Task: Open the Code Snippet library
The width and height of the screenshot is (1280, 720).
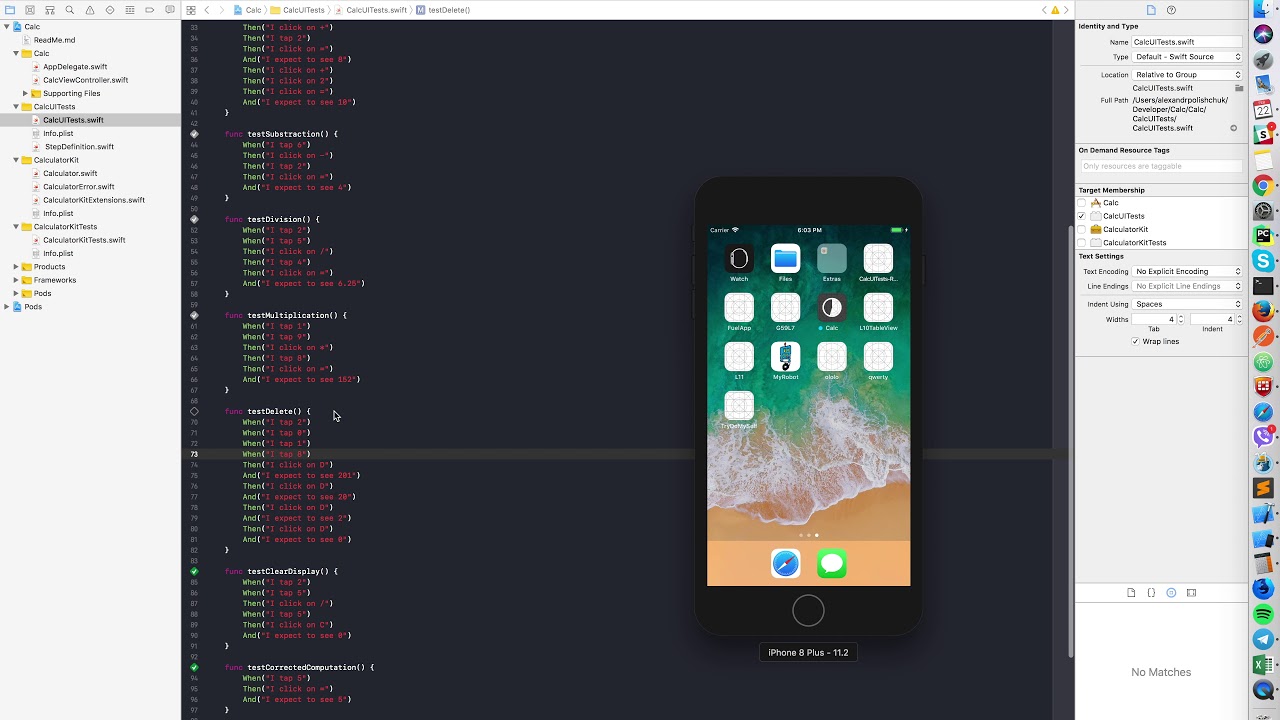Action: click(x=1151, y=593)
